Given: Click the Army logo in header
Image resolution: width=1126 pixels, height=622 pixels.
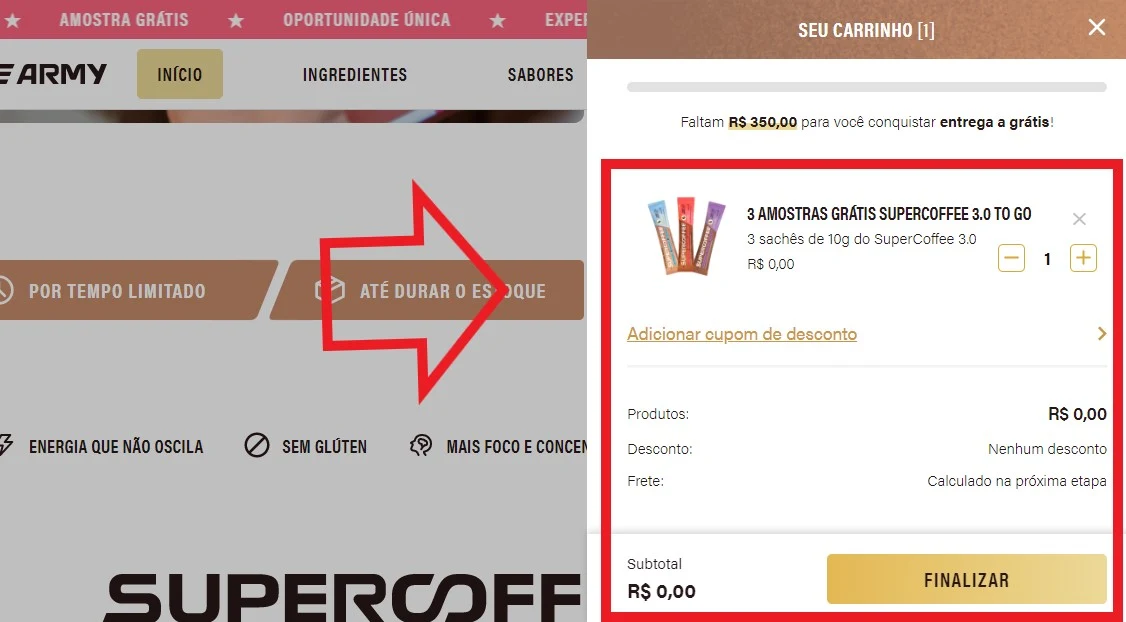Looking at the screenshot, I should [x=53, y=73].
